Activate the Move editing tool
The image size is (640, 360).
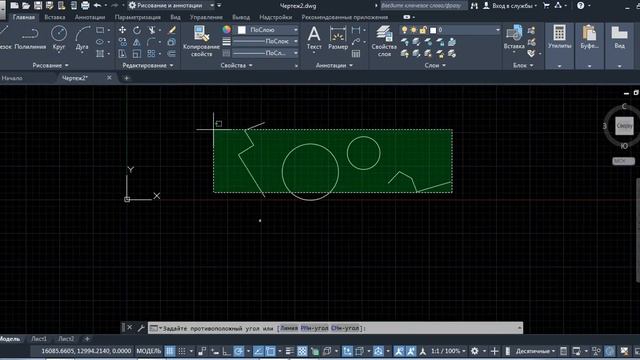click(x=122, y=30)
